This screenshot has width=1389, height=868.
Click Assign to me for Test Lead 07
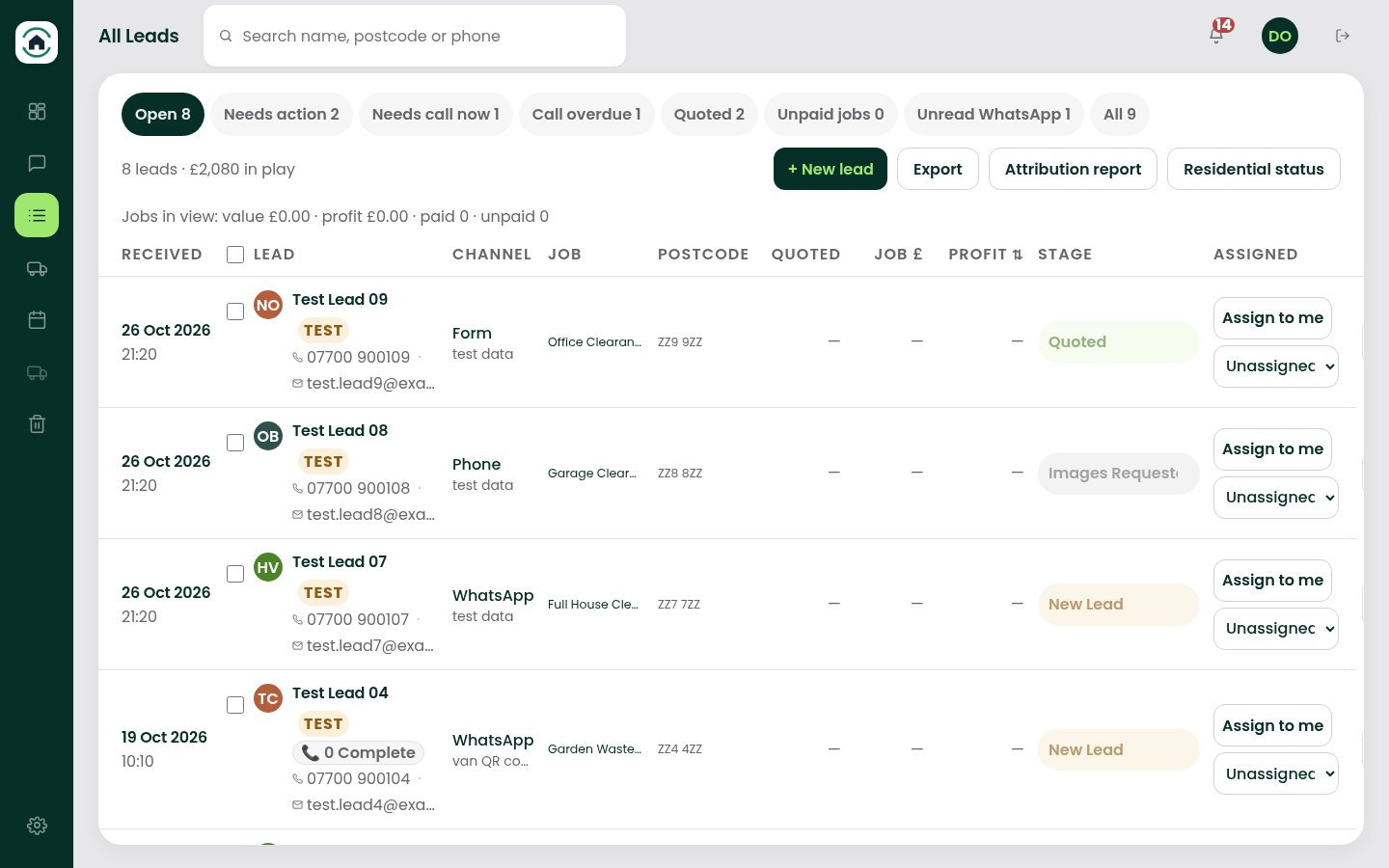[x=1272, y=581]
